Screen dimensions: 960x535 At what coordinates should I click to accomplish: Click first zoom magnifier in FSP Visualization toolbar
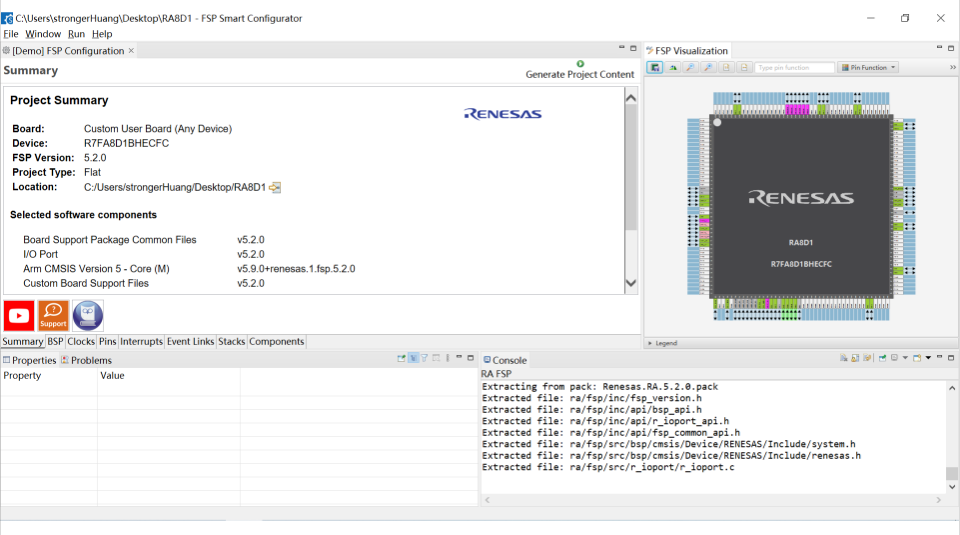(690, 67)
